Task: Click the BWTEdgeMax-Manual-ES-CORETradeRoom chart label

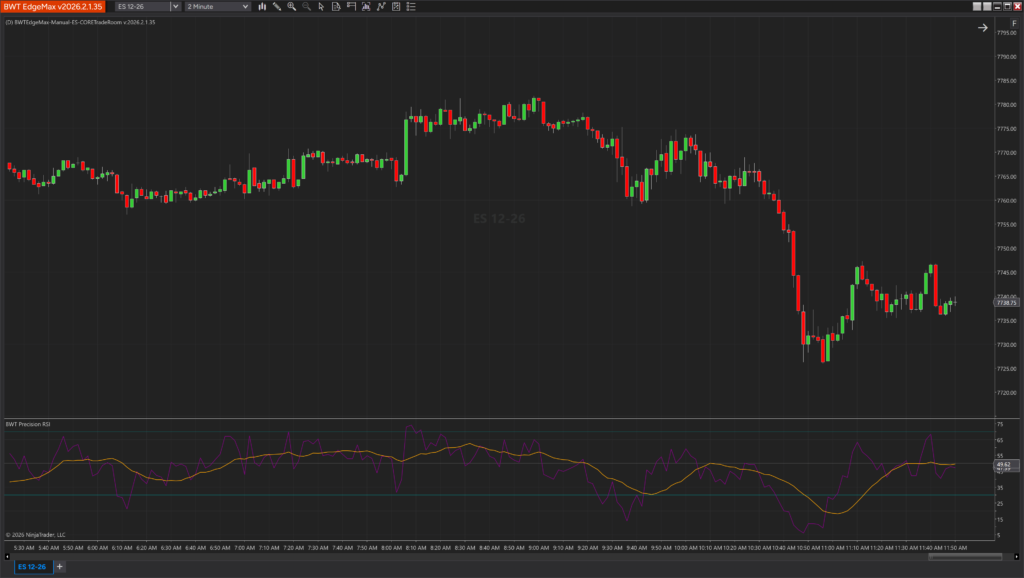Action: pos(80,22)
